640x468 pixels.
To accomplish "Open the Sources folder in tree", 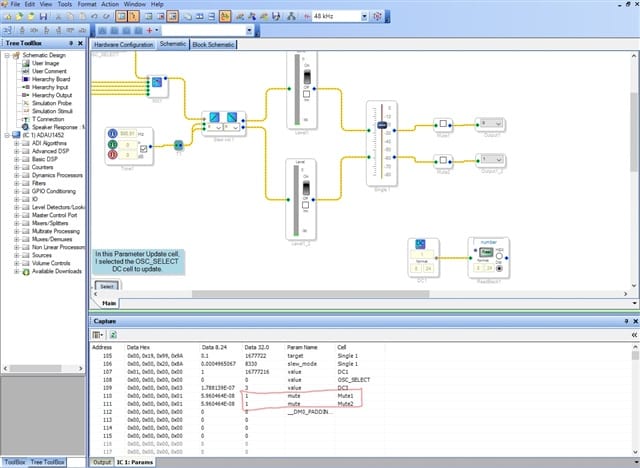I will click(42, 255).
